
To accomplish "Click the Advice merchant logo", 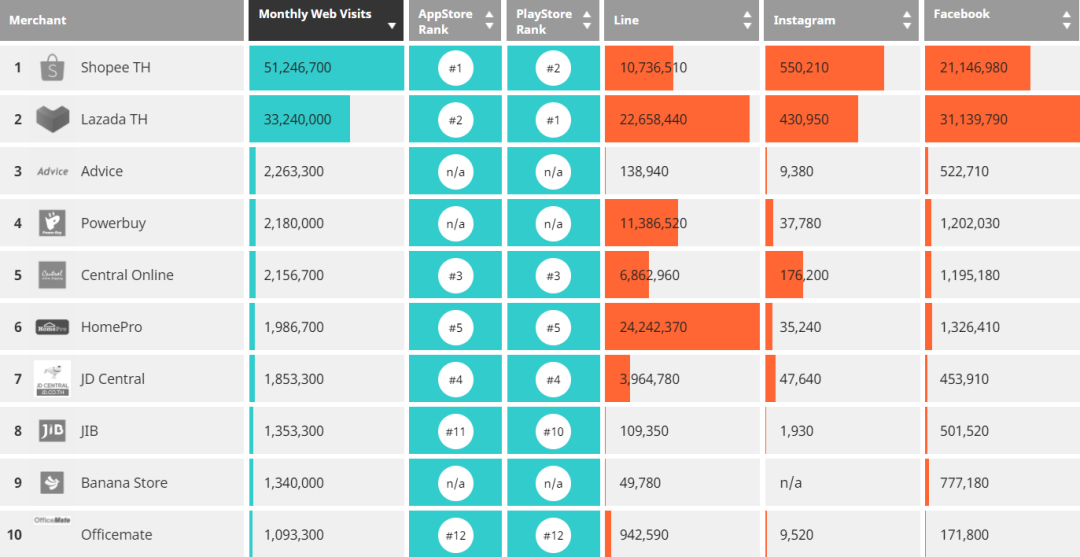I will [x=52, y=172].
